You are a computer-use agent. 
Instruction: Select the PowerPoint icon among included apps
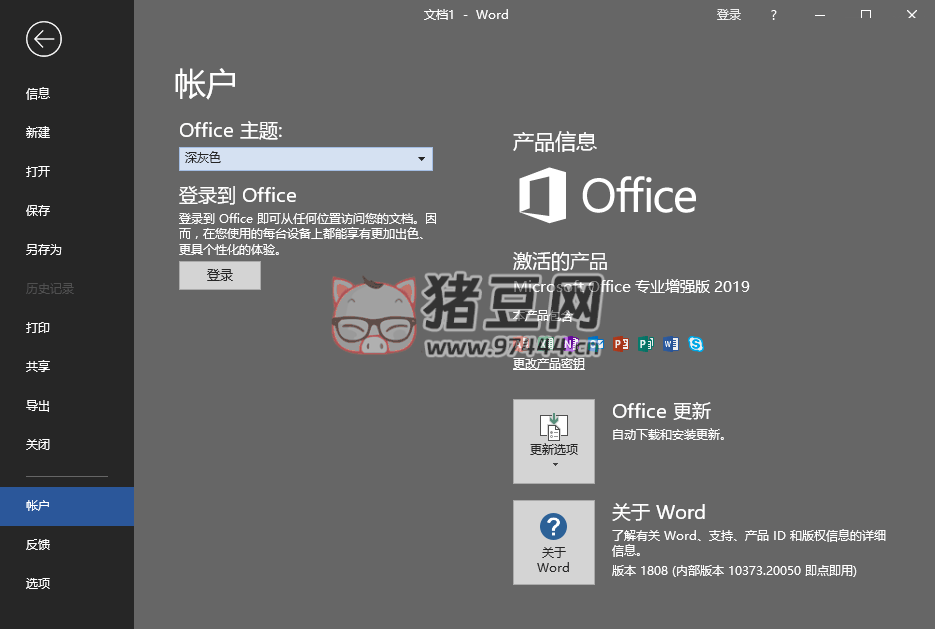point(620,343)
